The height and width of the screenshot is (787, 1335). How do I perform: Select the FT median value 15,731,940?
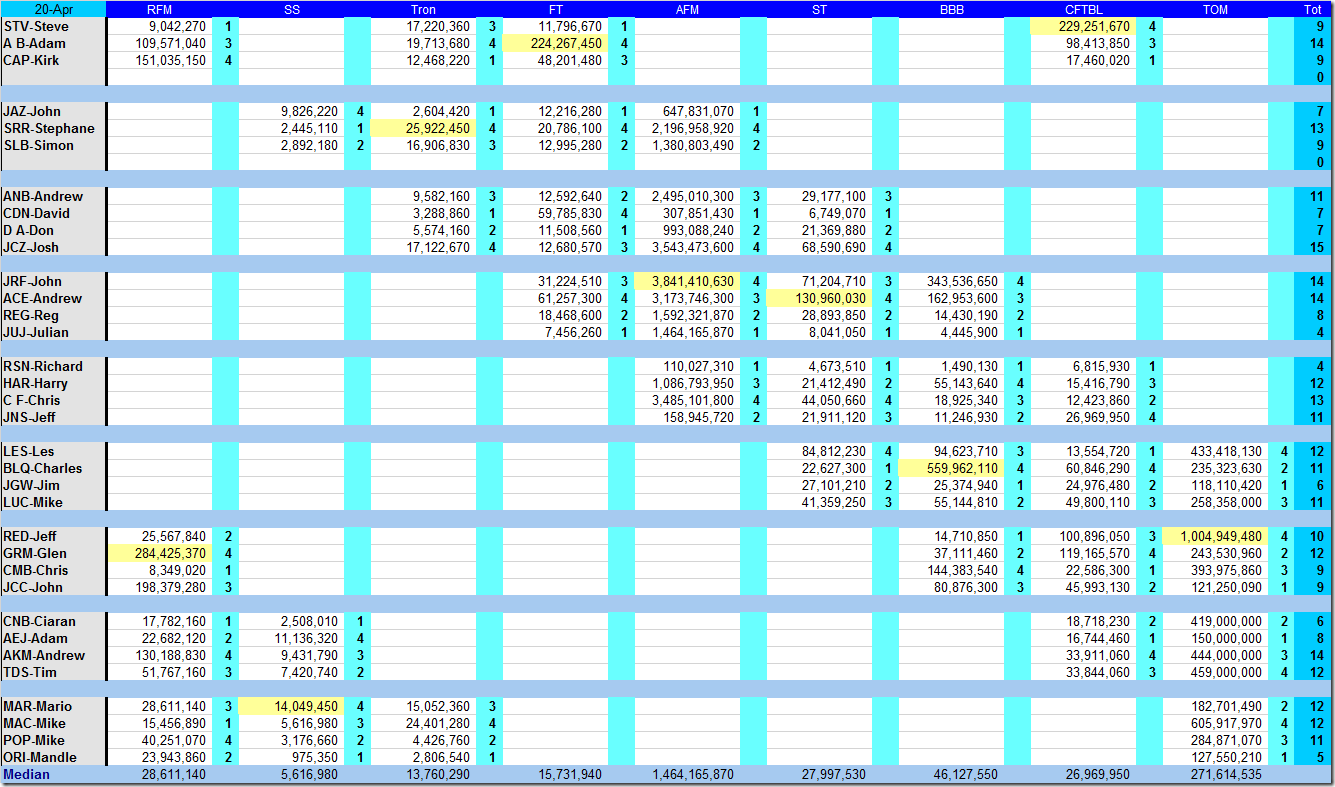555,774
